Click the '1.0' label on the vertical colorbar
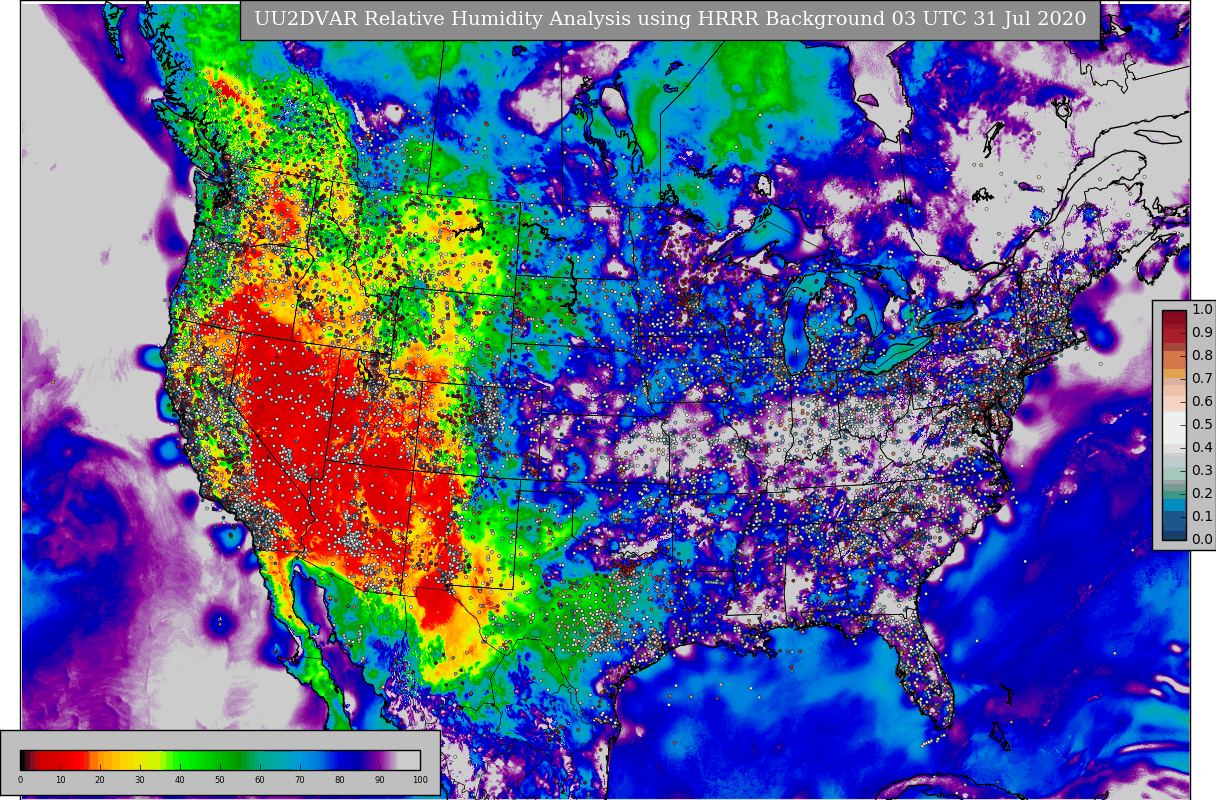This screenshot has width=1216, height=800. coord(1203,310)
